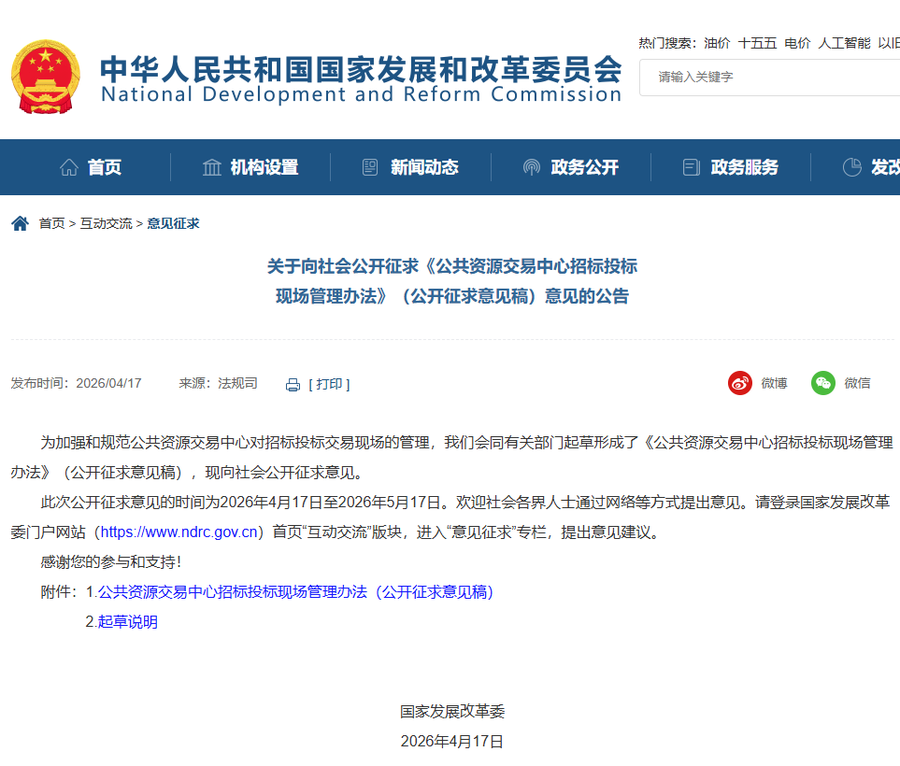900x766 pixels.
Task: Click the pie chart icon in navigation
Action: [x=852, y=168]
